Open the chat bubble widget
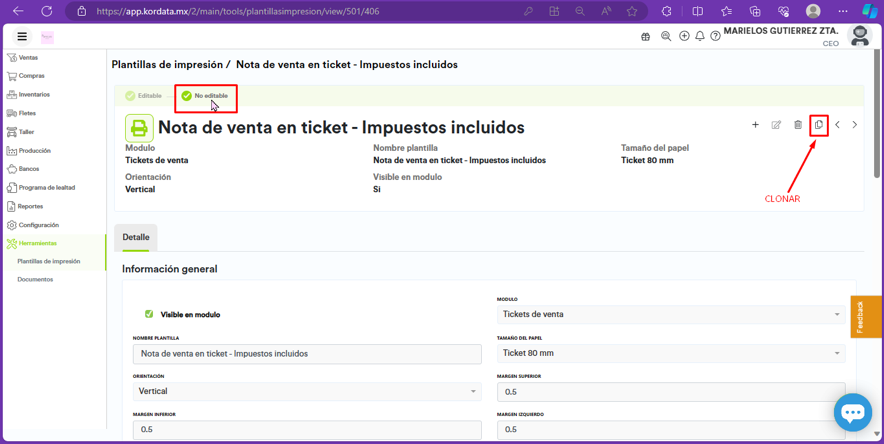Screen dimensions: 884x444 (852, 412)
